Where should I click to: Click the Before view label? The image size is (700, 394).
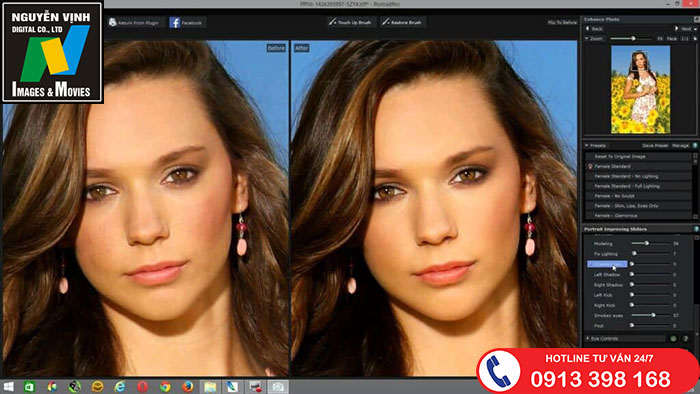pyautogui.click(x=276, y=48)
